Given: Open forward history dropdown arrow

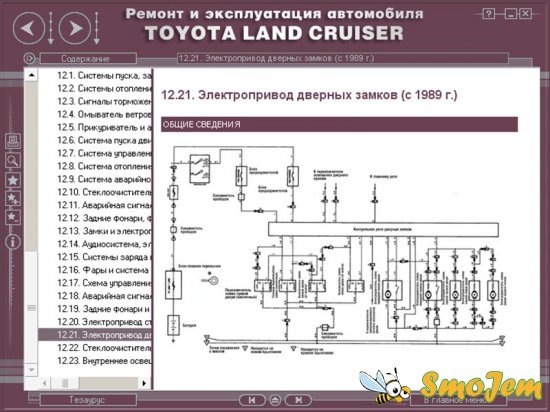Looking at the screenshot, I should [x=96, y=29].
